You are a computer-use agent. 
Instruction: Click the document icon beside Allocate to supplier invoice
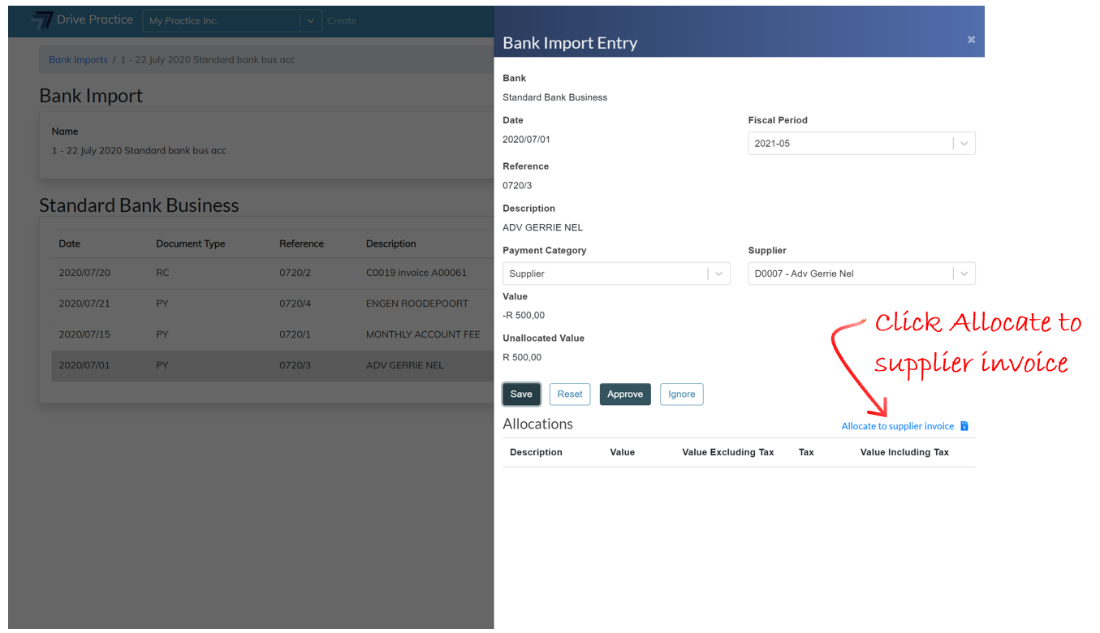965,426
